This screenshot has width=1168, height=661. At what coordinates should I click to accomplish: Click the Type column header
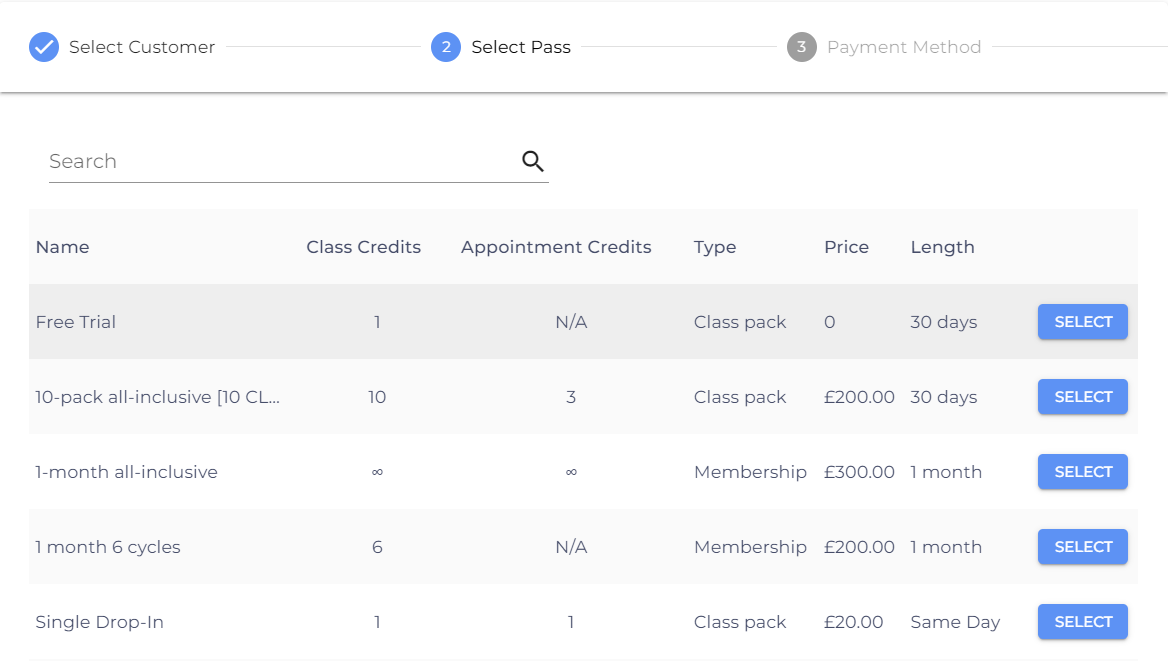715,247
